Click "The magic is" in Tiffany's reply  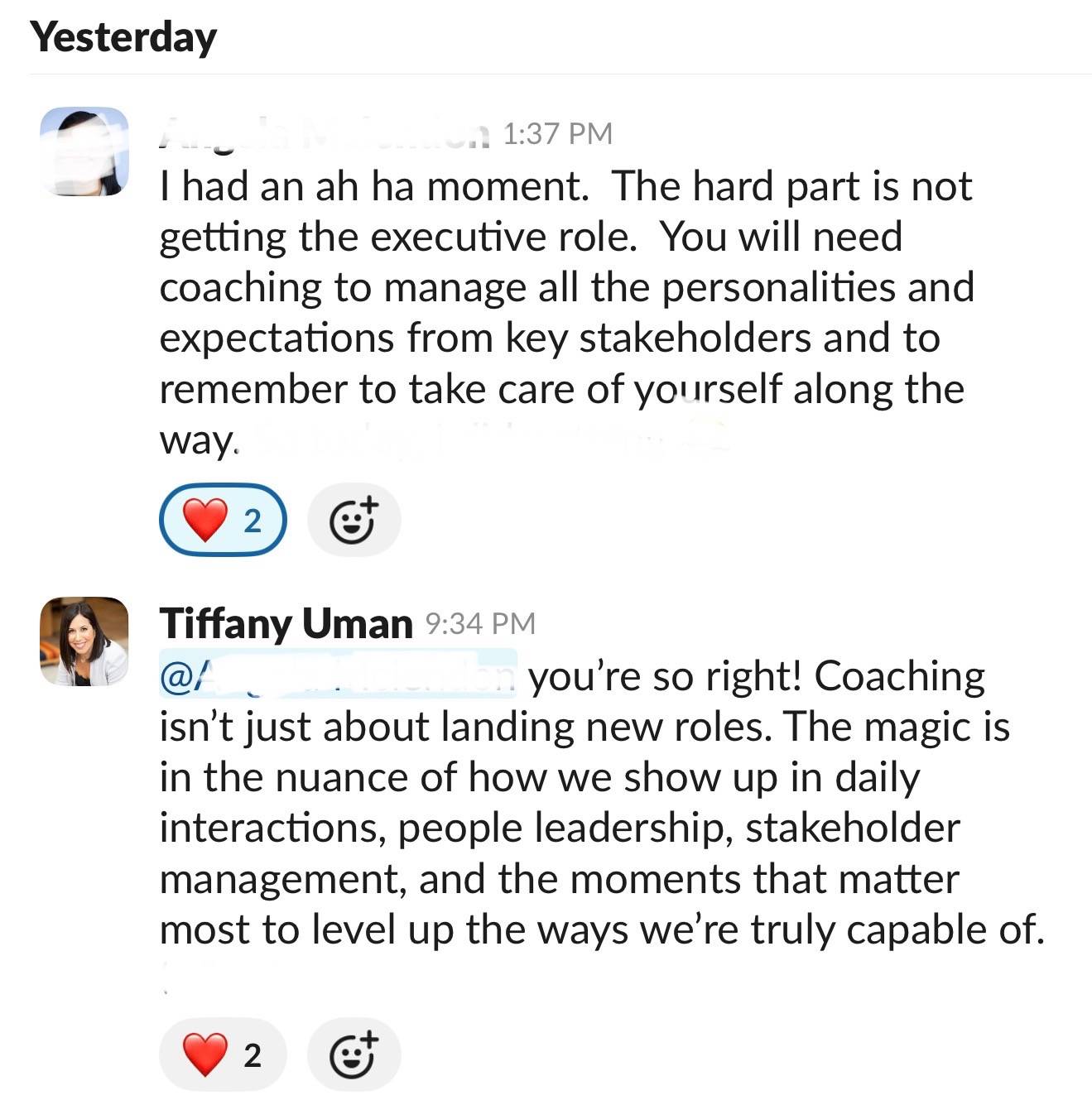897,728
